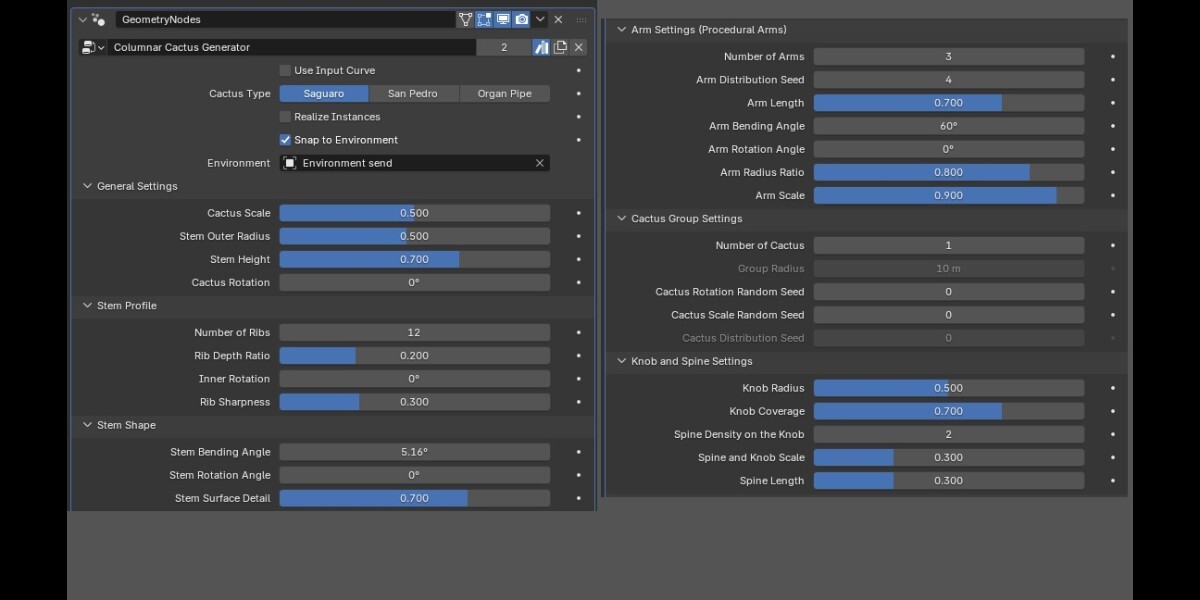Toggle modifier viewport display monitor icon
This screenshot has height=600, width=1200.
coord(503,19)
